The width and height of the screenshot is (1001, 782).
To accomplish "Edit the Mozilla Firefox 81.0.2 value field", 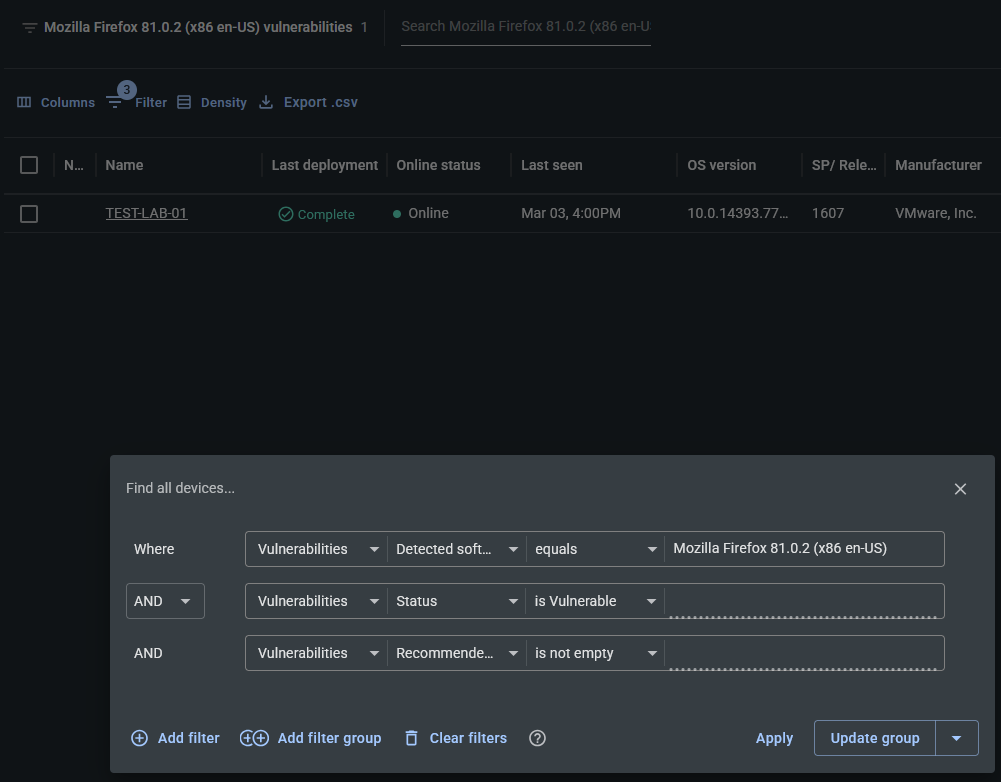I will tap(804, 549).
